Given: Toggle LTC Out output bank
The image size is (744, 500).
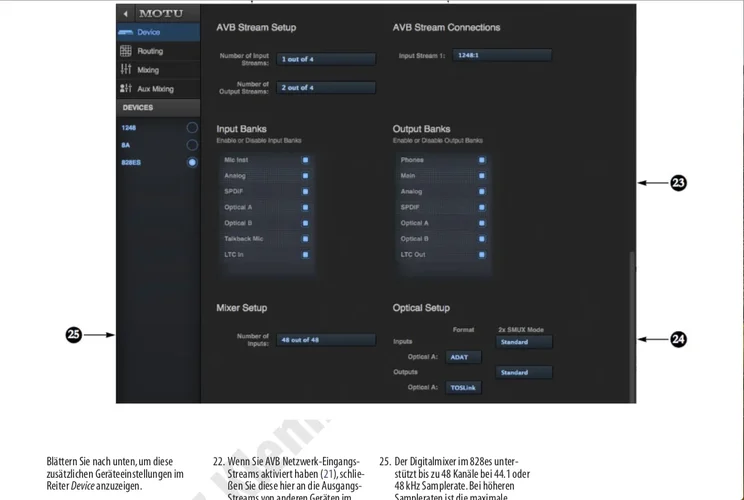Looking at the screenshot, I should tap(482, 255).
